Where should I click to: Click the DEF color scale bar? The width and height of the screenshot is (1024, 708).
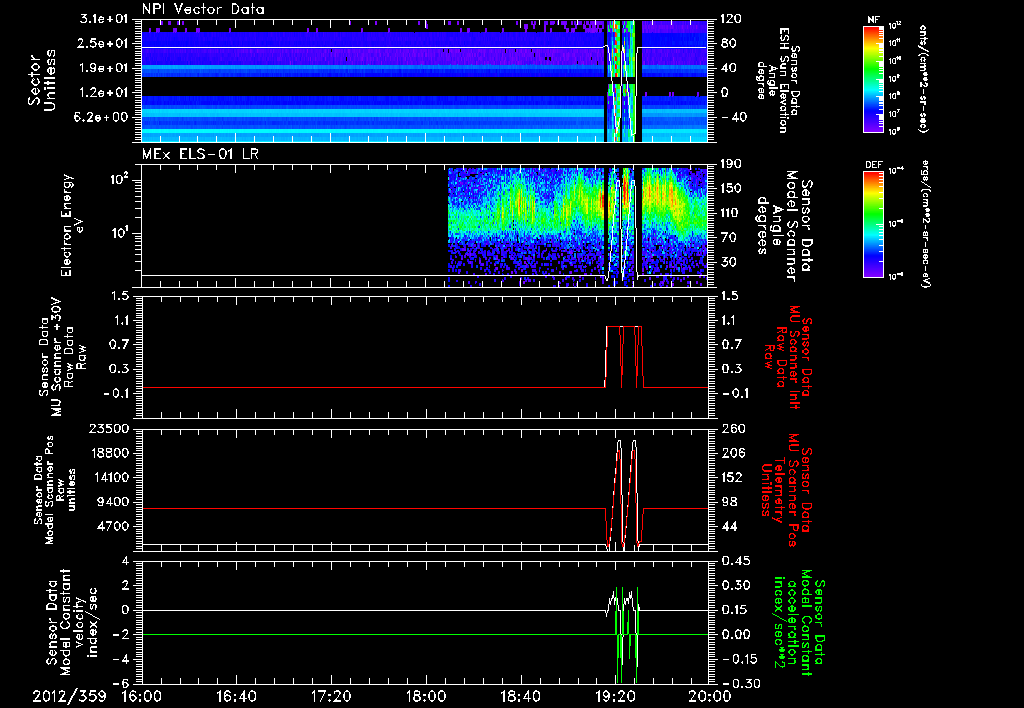click(873, 224)
